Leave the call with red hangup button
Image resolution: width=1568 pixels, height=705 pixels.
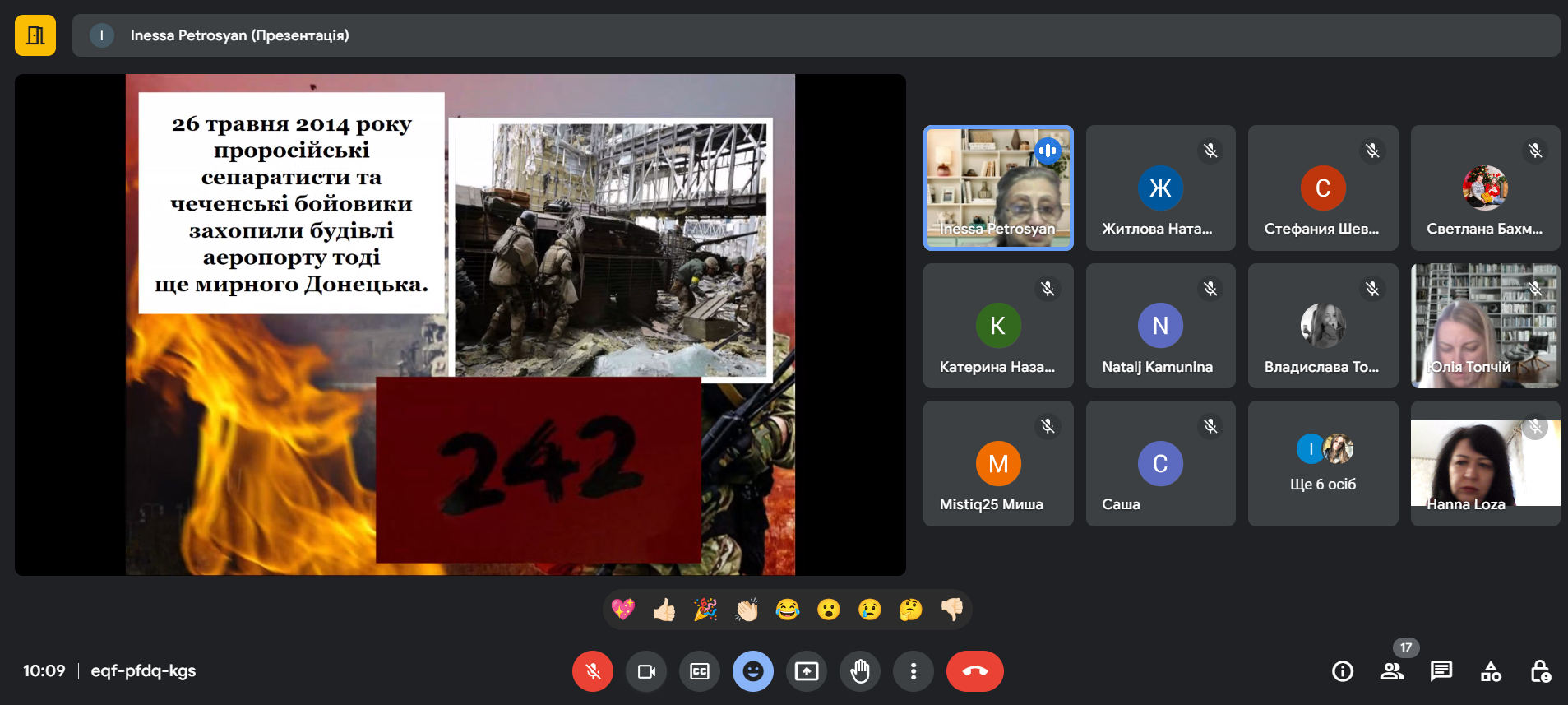coord(974,671)
